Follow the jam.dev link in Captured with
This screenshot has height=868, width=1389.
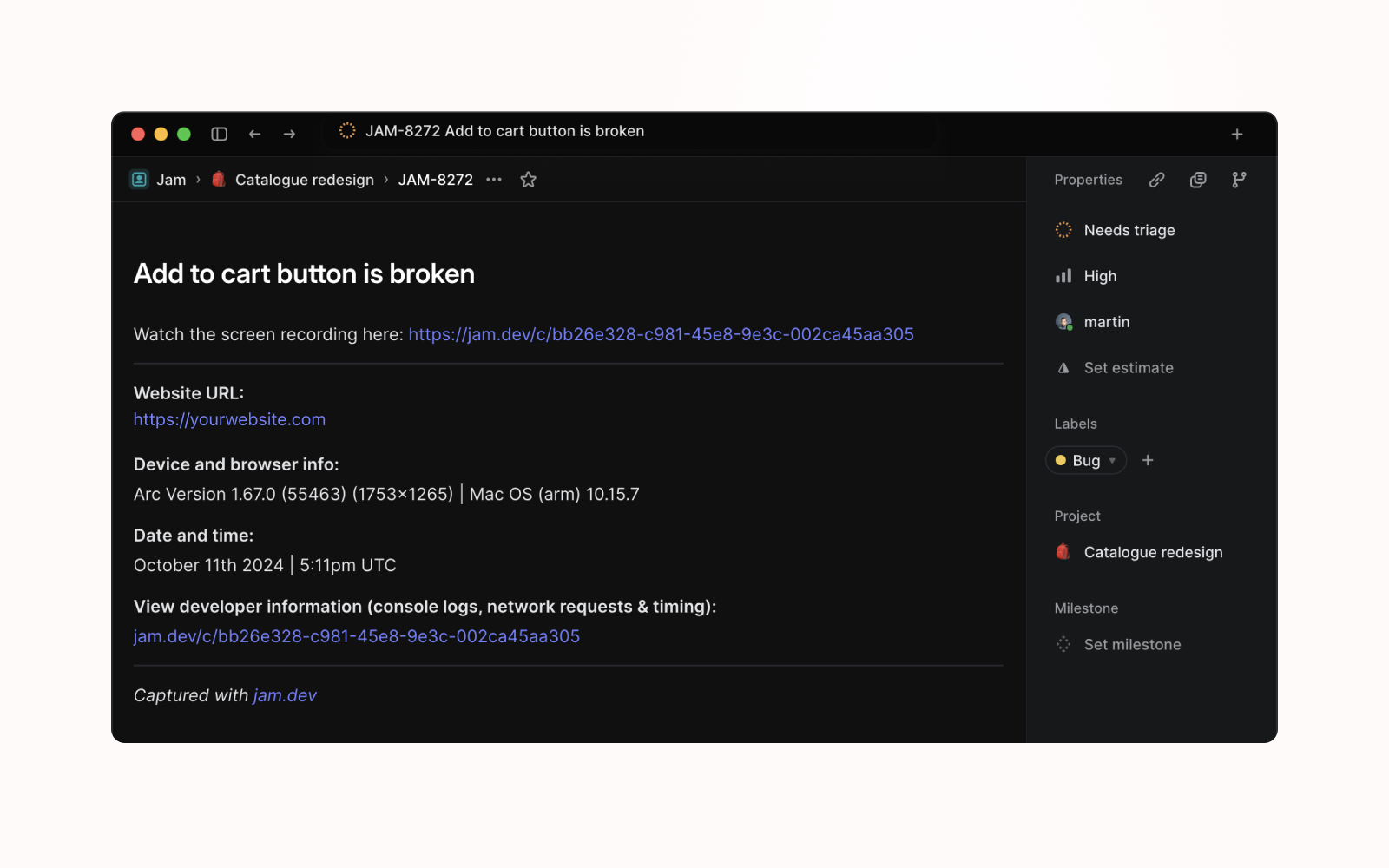click(x=285, y=695)
